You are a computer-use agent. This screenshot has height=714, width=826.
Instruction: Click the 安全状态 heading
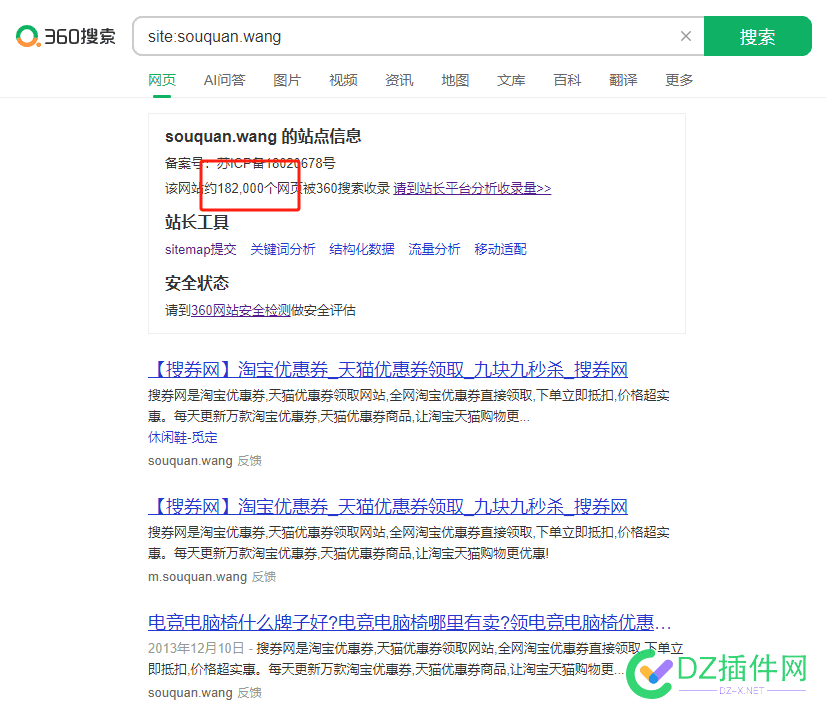click(x=196, y=283)
